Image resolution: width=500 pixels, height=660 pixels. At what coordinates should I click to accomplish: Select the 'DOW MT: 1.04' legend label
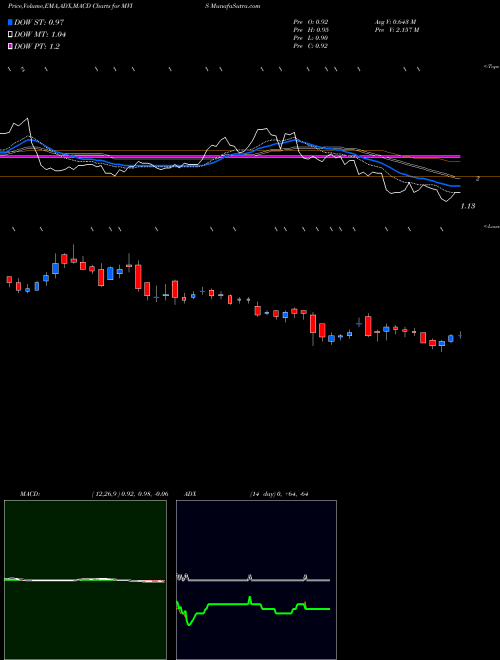tap(40, 35)
